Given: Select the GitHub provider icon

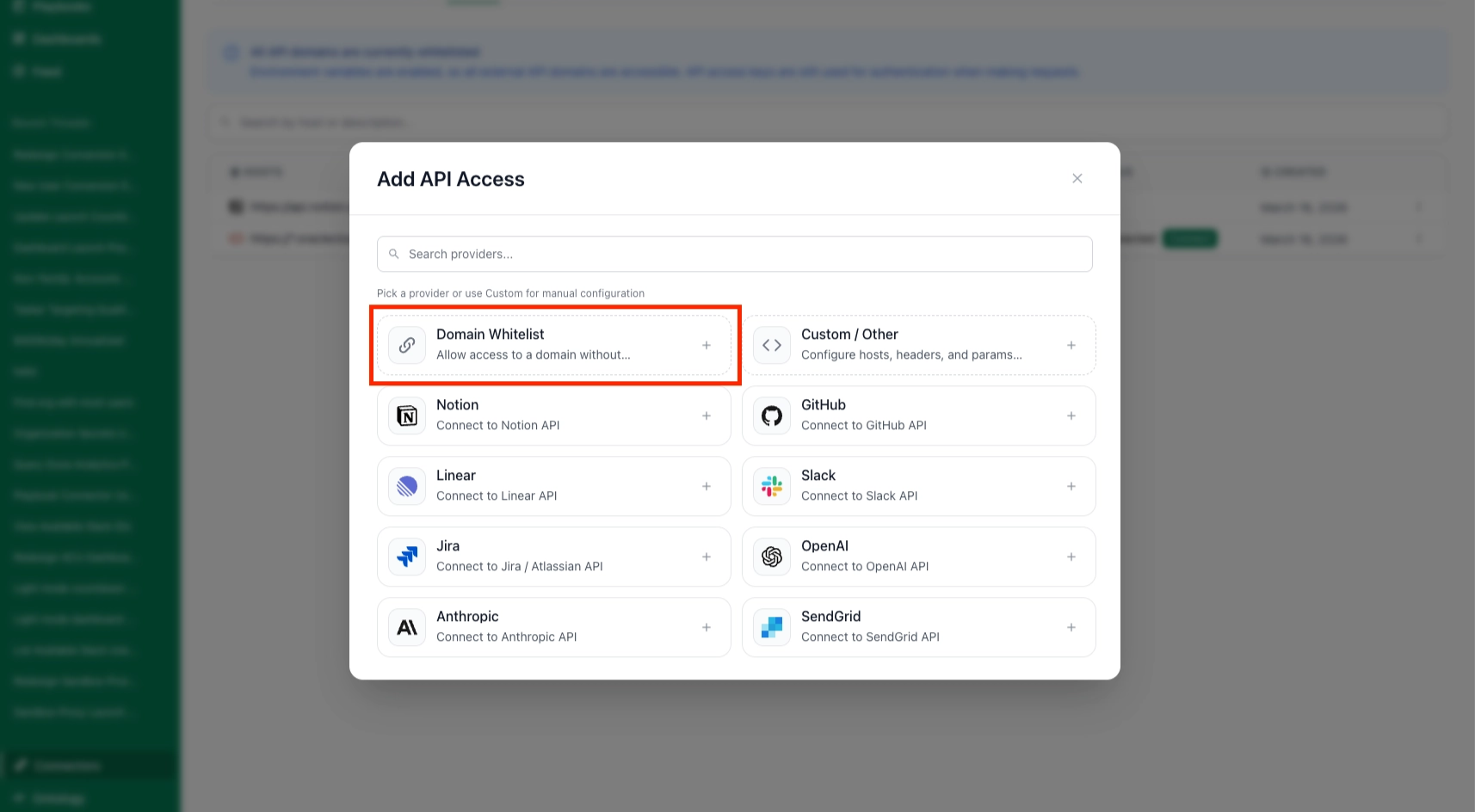Looking at the screenshot, I should click(x=771, y=415).
